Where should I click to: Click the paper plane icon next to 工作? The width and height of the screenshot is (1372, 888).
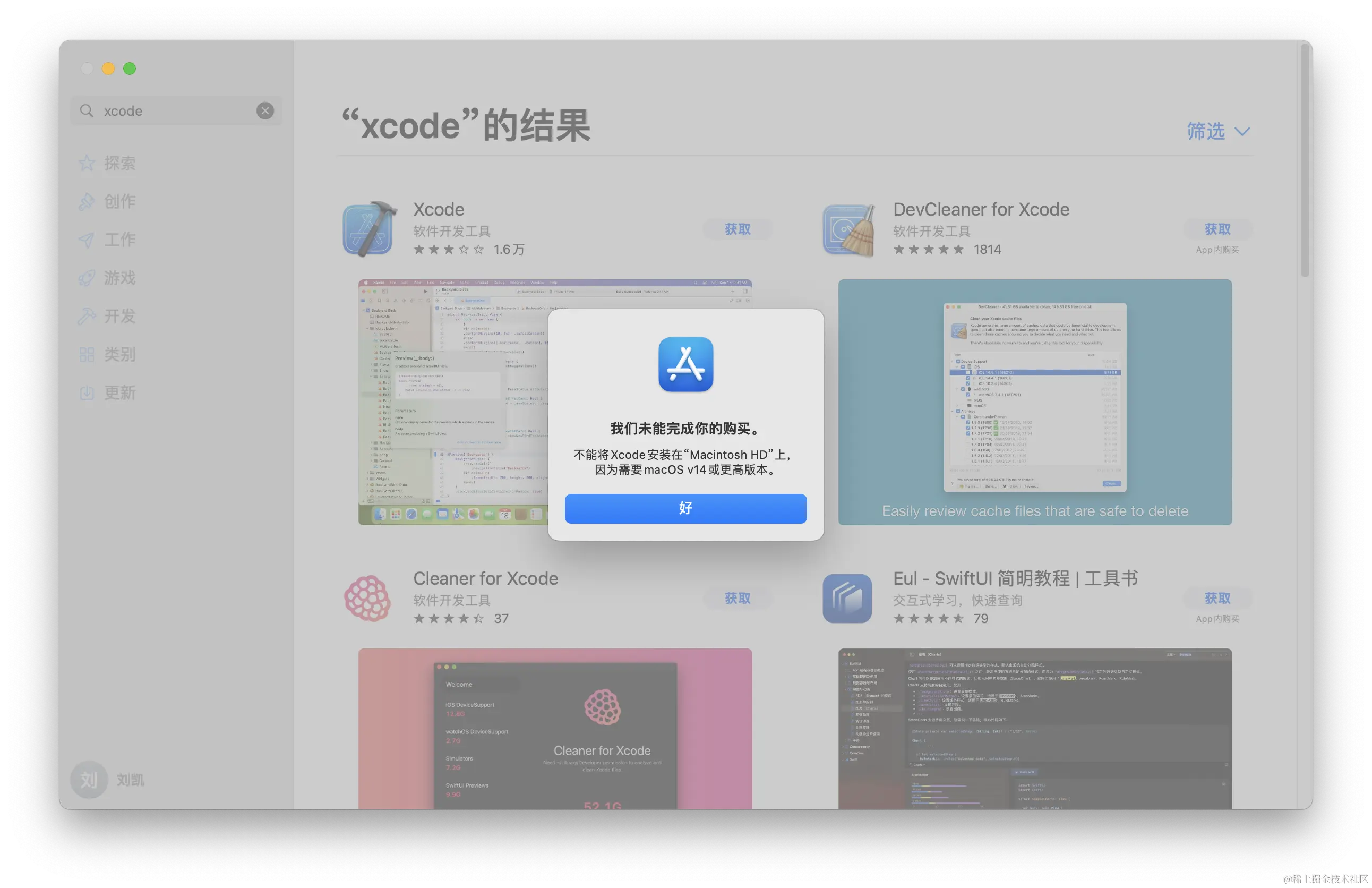[x=87, y=240]
